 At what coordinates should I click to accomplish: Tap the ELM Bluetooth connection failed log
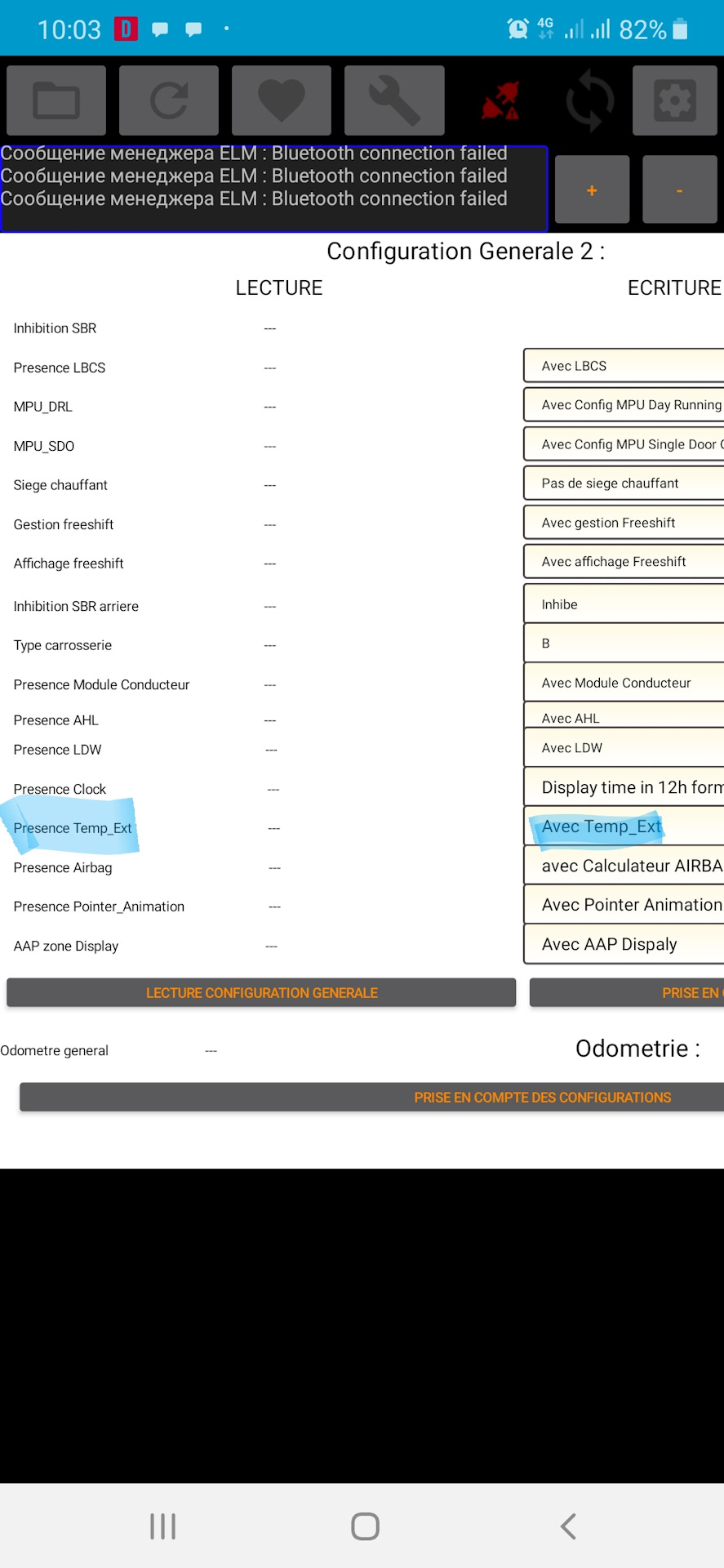pyautogui.click(x=273, y=189)
